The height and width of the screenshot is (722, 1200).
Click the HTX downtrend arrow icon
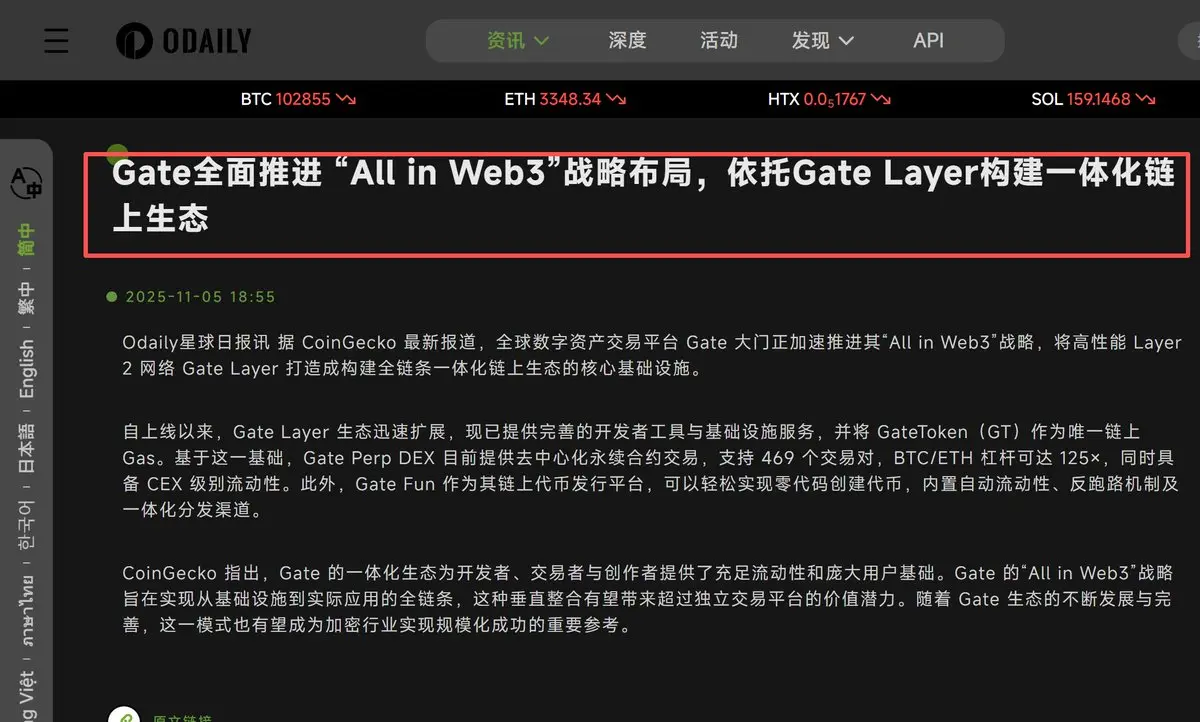coord(881,99)
